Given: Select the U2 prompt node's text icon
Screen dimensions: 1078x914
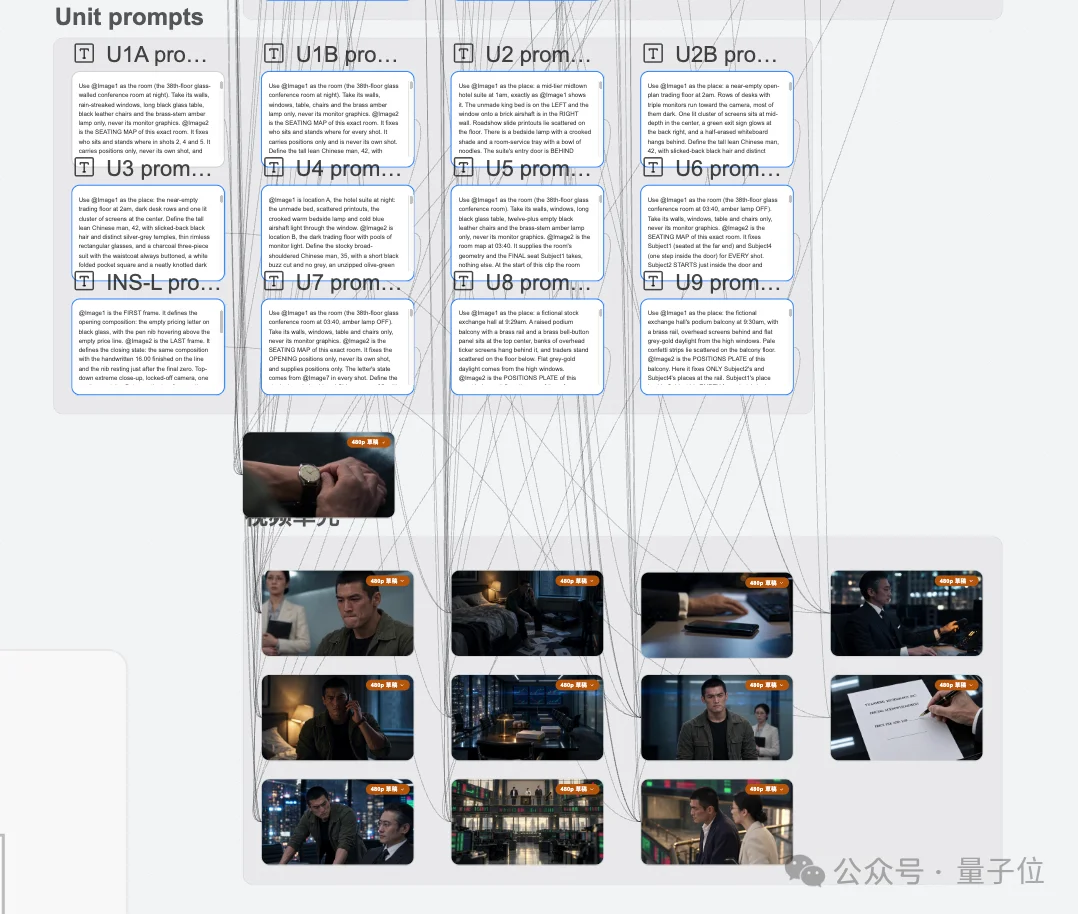Looking at the screenshot, I should coord(463,54).
